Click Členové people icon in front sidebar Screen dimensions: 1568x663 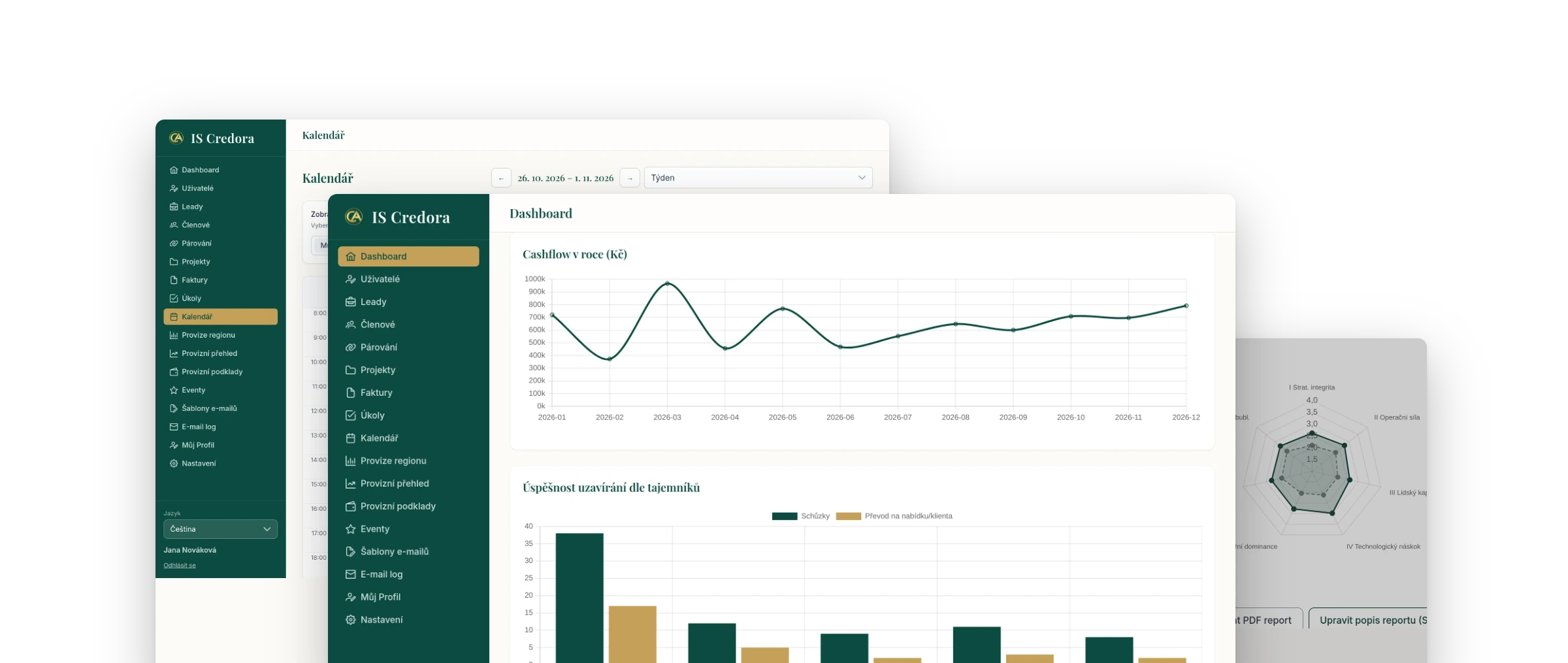350,325
